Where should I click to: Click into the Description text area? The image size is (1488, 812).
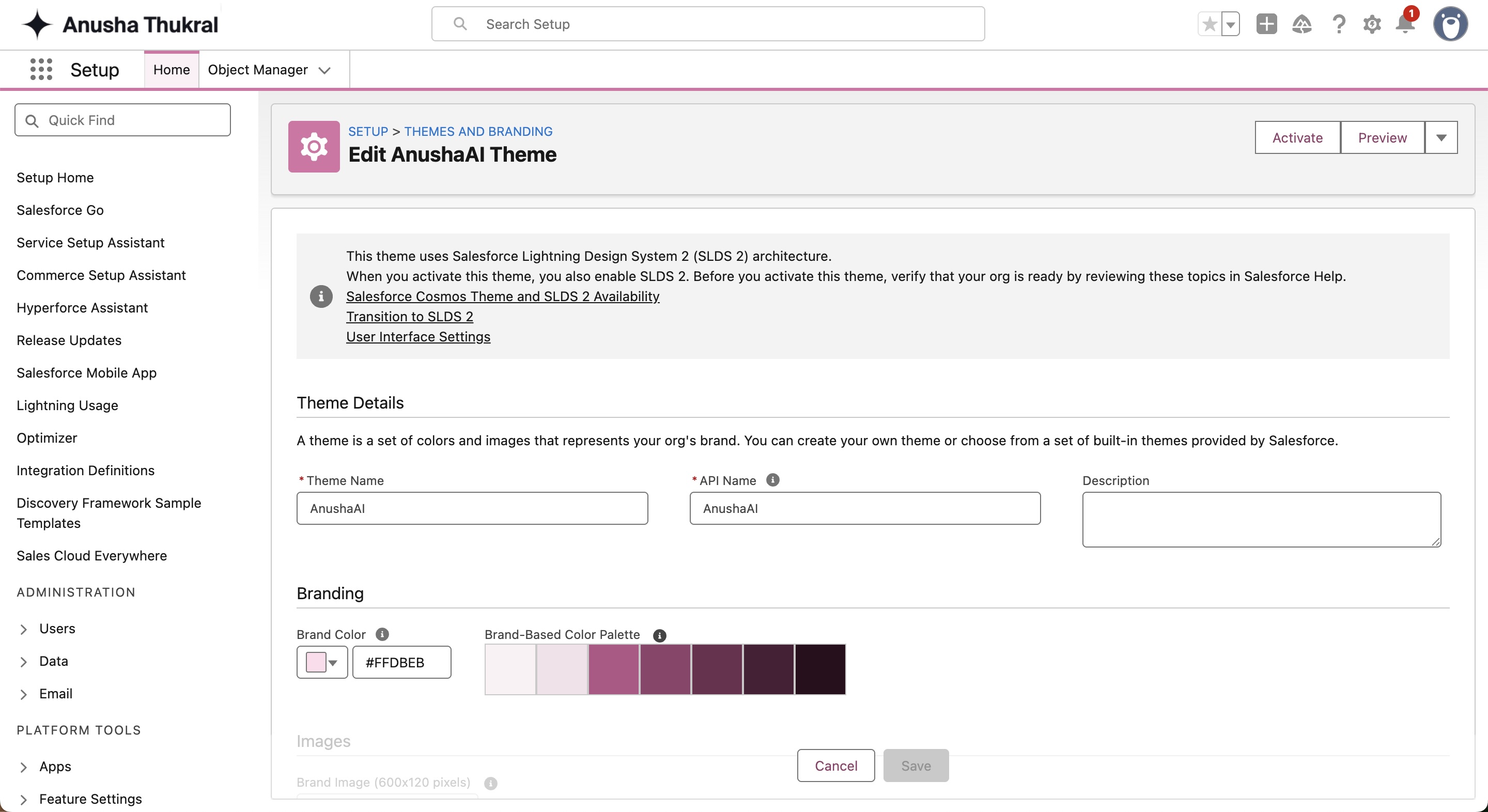pyautogui.click(x=1261, y=519)
